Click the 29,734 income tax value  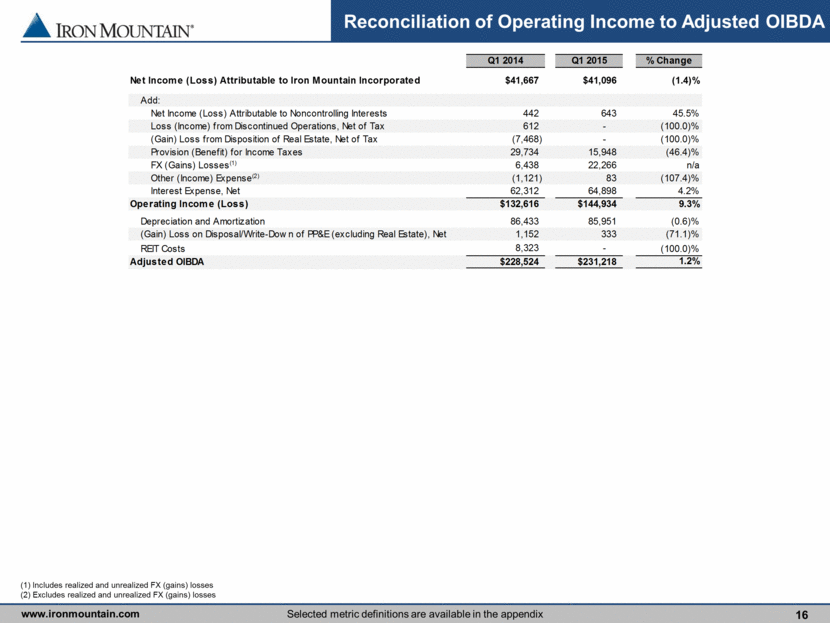click(525, 152)
